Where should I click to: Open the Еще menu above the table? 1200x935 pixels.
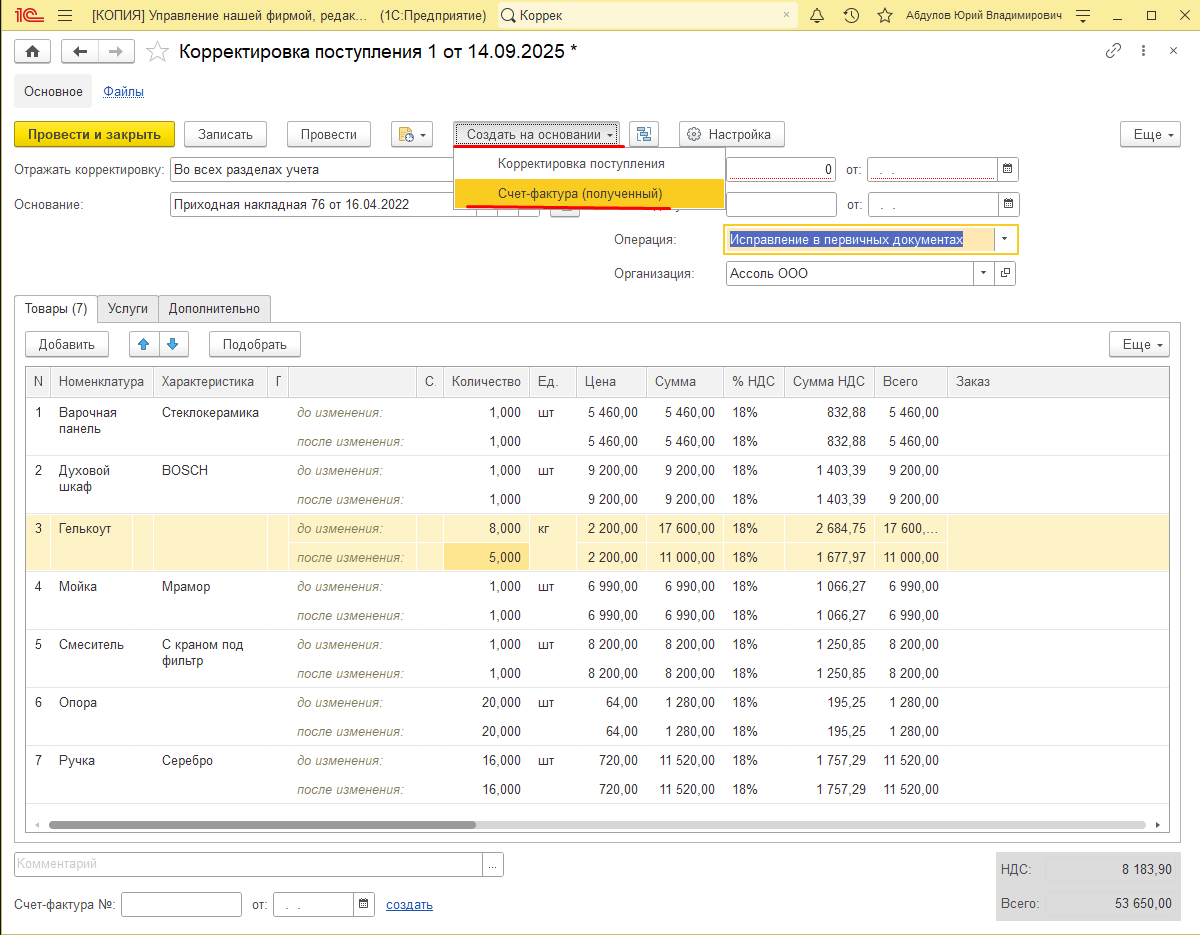(x=1139, y=344)
